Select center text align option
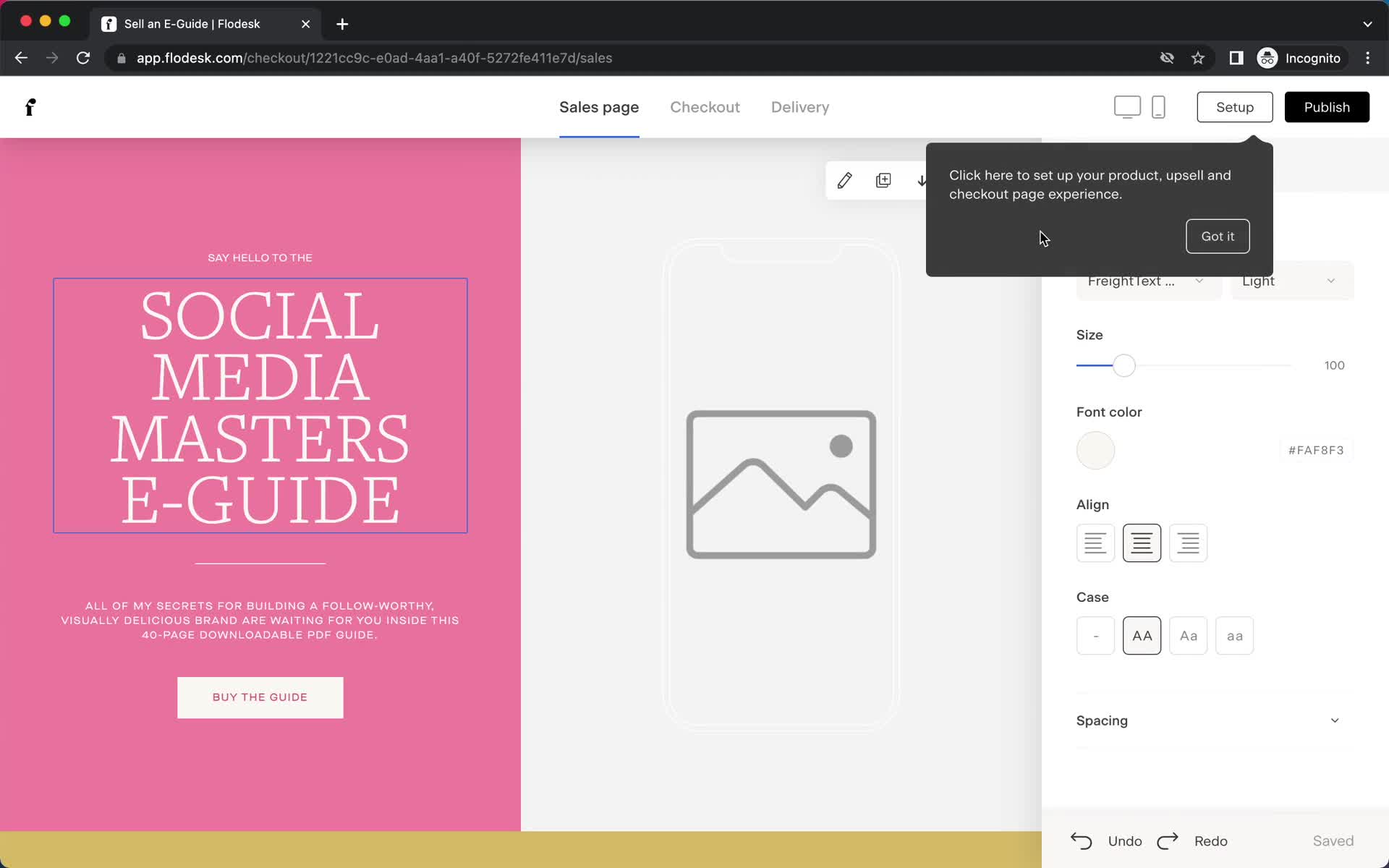 1142,542
